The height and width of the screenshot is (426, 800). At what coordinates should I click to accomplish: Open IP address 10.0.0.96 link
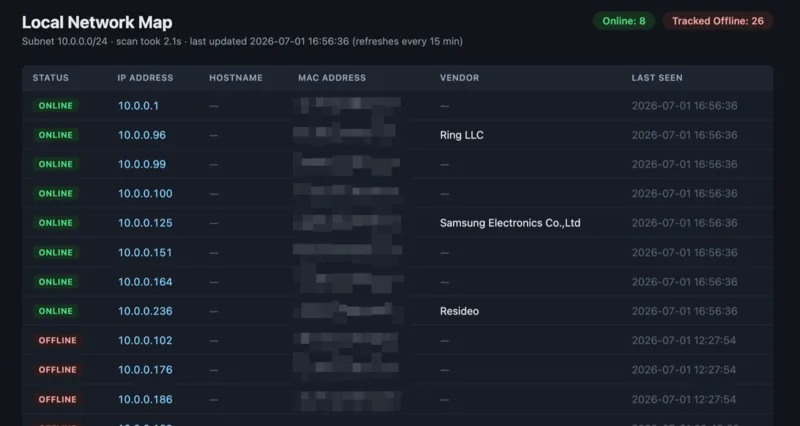142,135
